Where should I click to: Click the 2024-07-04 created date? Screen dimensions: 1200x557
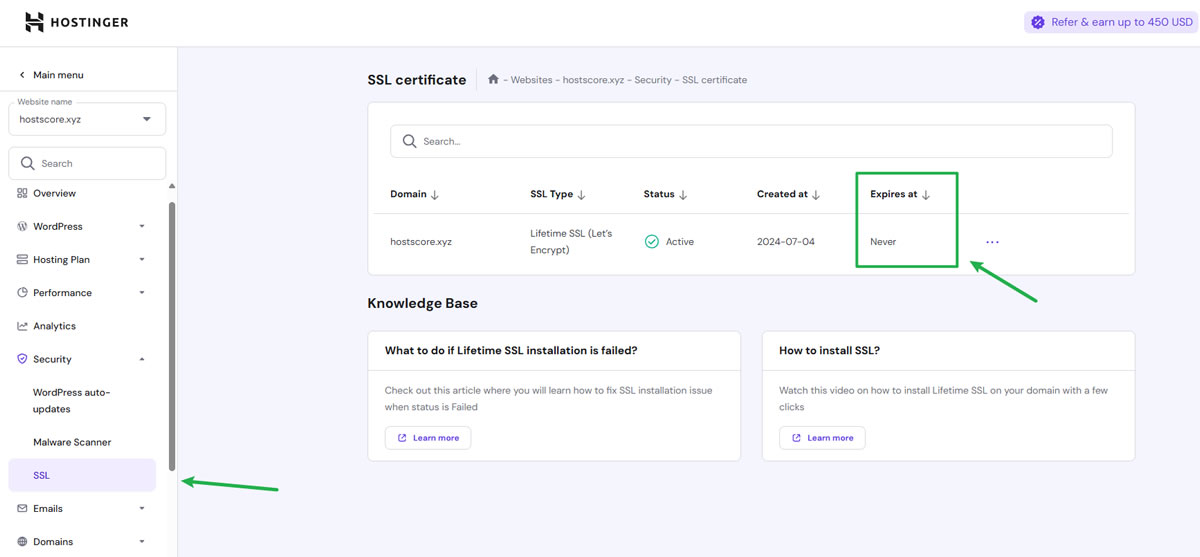(786, 242)
